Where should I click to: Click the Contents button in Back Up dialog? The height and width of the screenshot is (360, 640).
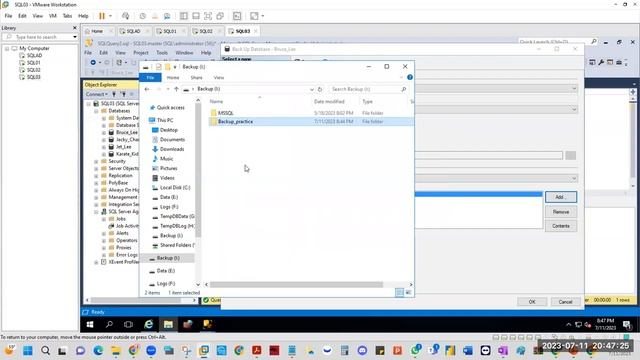click(x=561, y=226)
